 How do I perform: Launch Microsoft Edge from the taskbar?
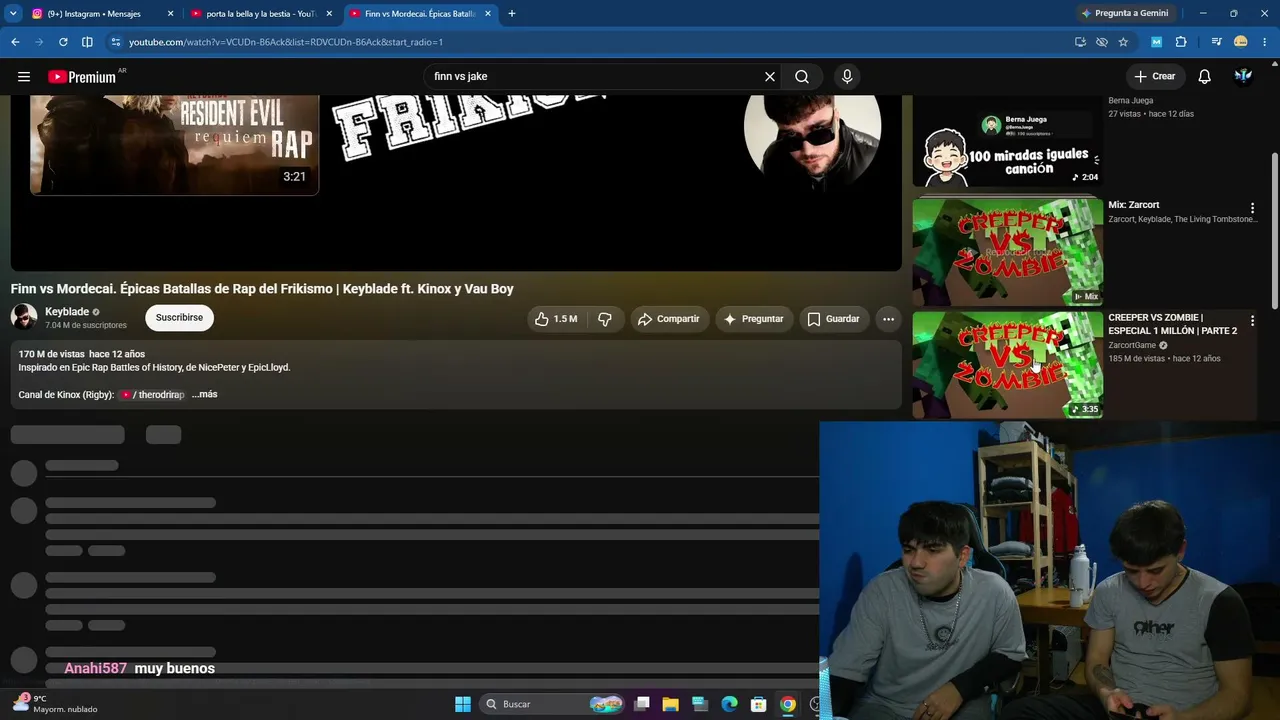[729, 704]
